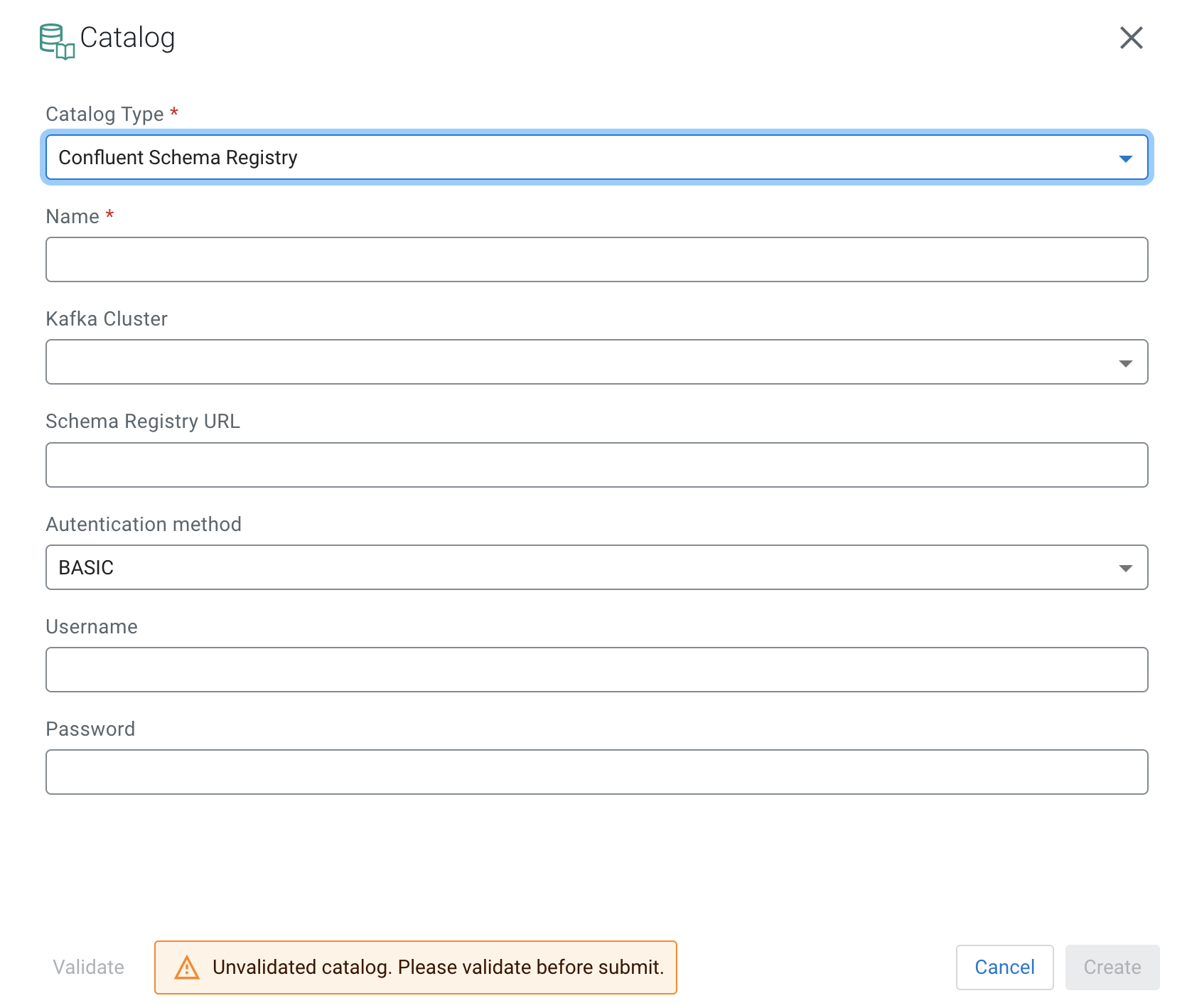This screenshot has width=1187, height=1008.
Task: Click the empty Kafka Cluster selection box
Action: (569, 363)
